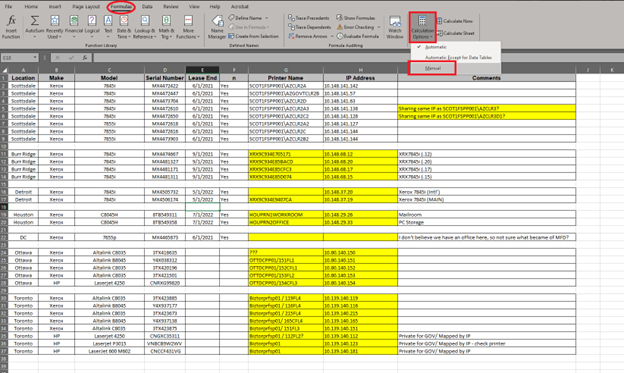Toggle Show Formulas

[x=356, y=18]
